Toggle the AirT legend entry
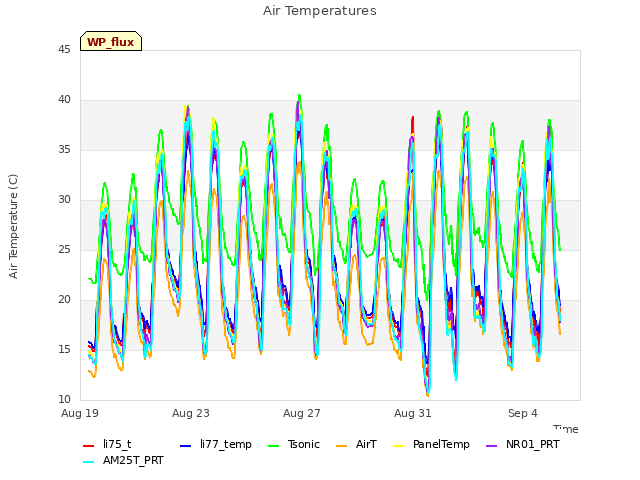Image resolution: width=640 pixels, height=480 pixels. click(356, 444)
